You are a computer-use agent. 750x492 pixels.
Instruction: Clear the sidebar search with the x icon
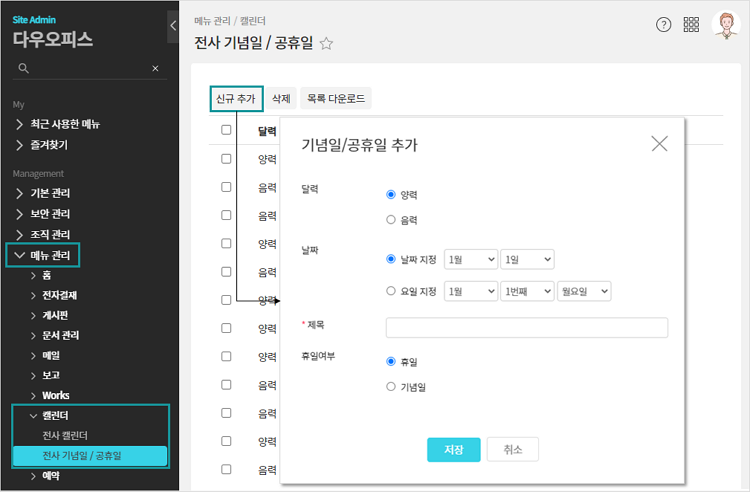tap(155, 68)
